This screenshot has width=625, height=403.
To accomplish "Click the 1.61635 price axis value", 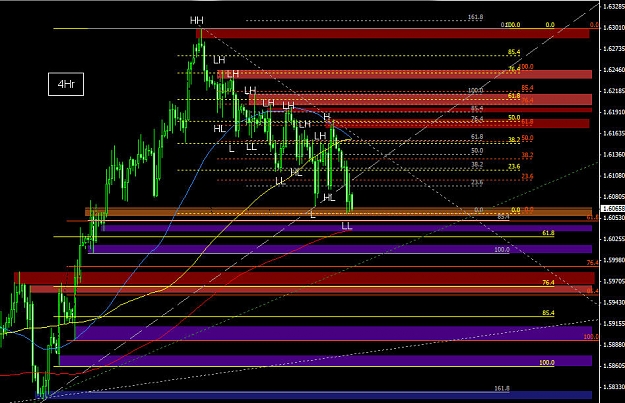I will 613,133.
